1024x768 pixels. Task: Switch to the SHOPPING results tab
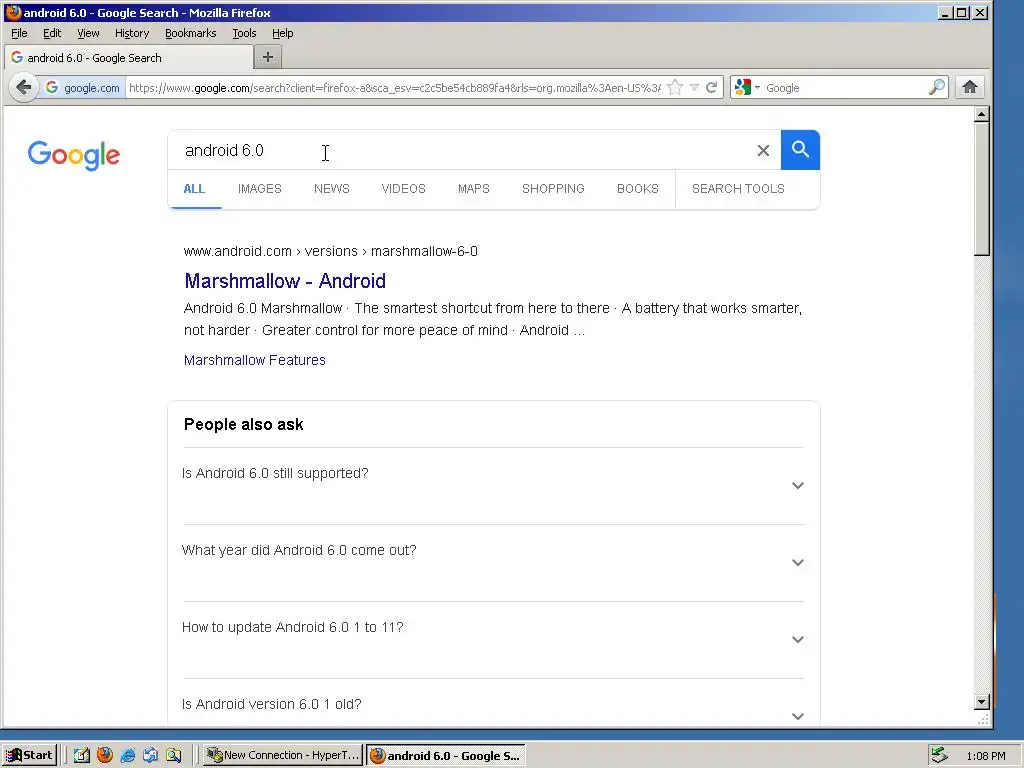click(553, 189)
